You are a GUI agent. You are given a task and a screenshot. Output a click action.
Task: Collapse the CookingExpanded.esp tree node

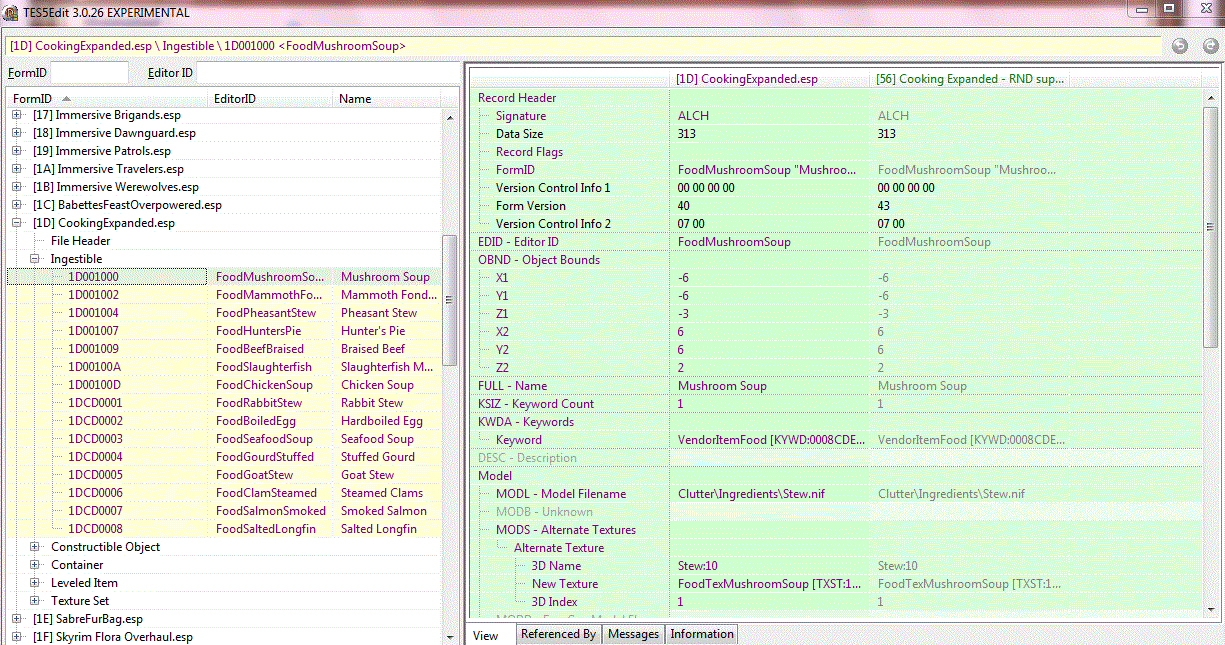[17, 223]
